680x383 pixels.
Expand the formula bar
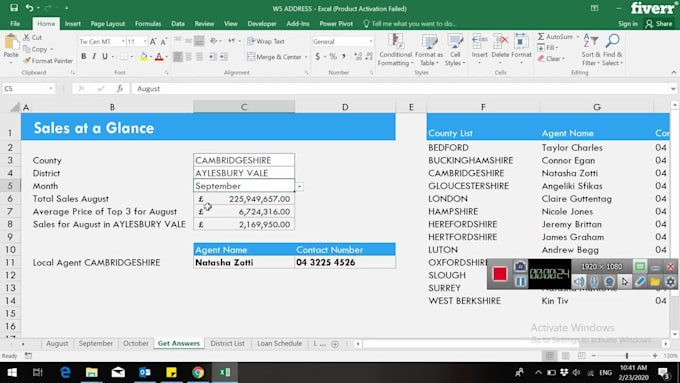(x=673, y=89)
